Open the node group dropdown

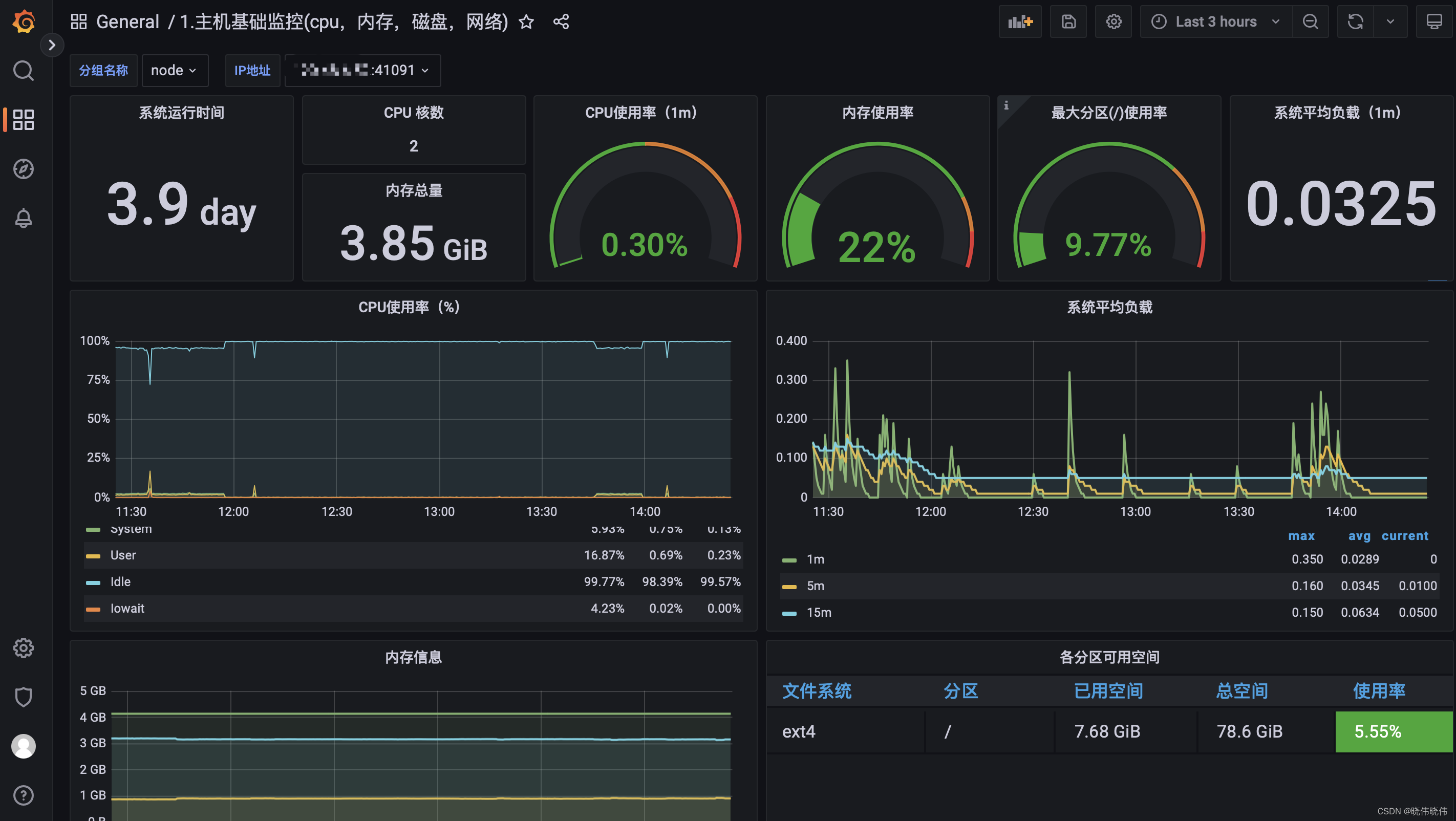pos(175,71)
